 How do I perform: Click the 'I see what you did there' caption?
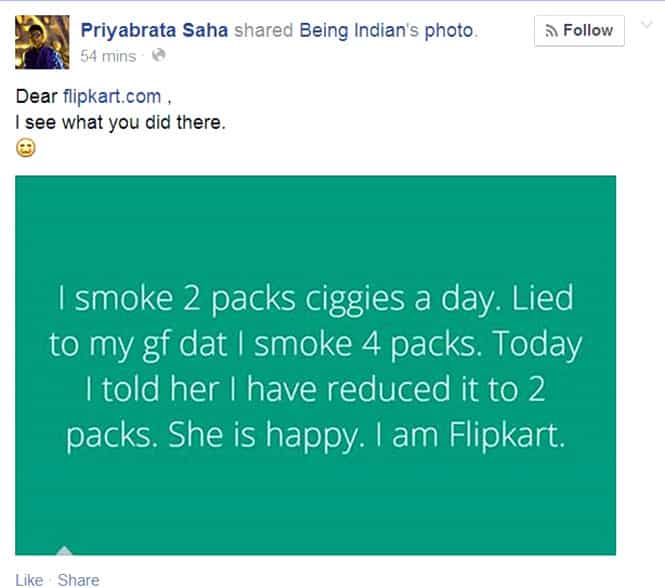pos(120,123)
